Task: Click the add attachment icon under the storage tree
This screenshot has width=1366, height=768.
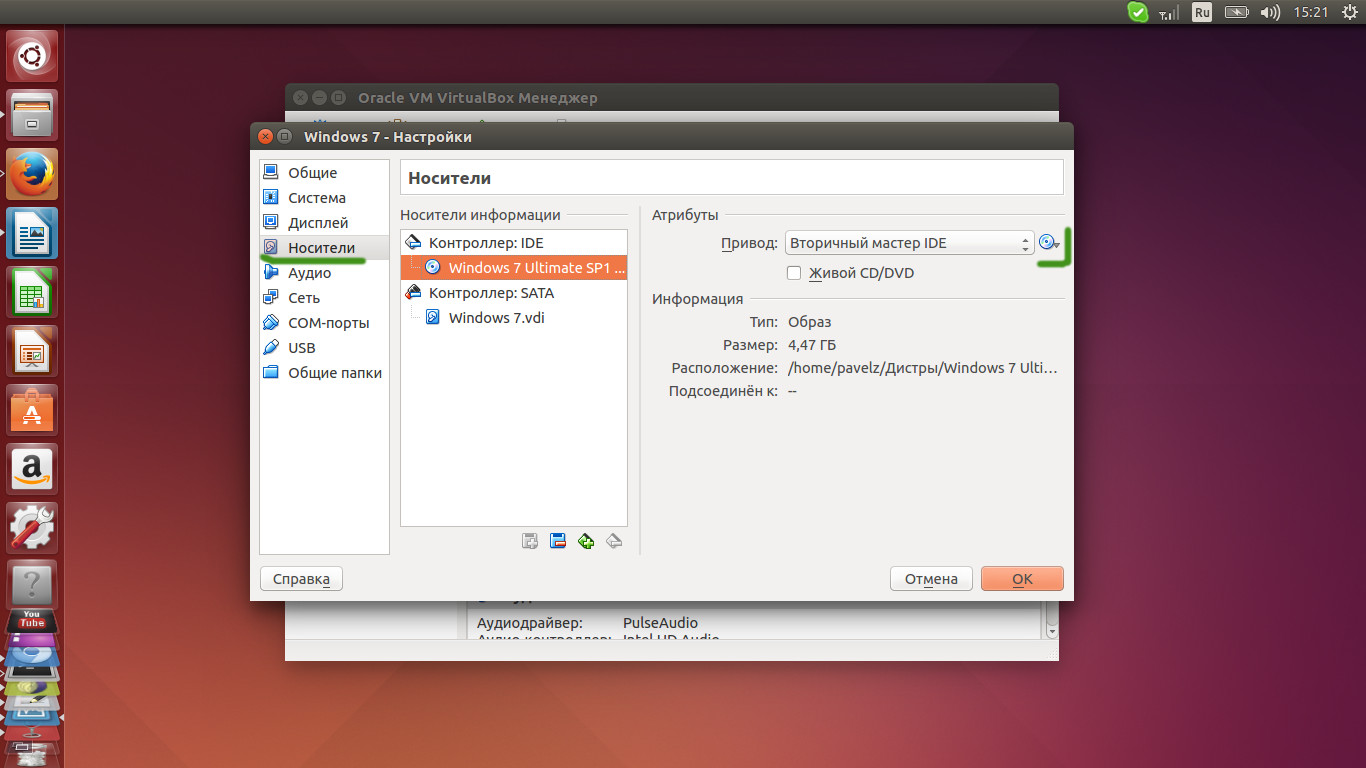Action: click(530, 541)
